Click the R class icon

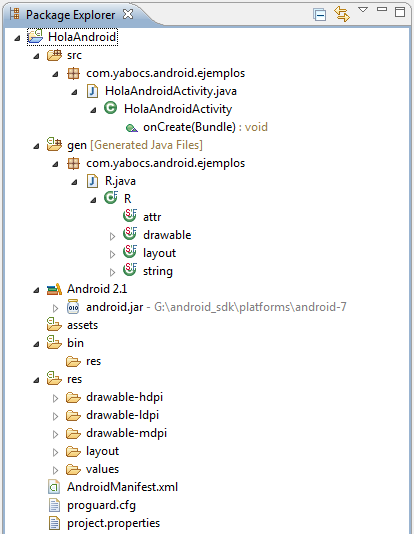tap(111, 198)
